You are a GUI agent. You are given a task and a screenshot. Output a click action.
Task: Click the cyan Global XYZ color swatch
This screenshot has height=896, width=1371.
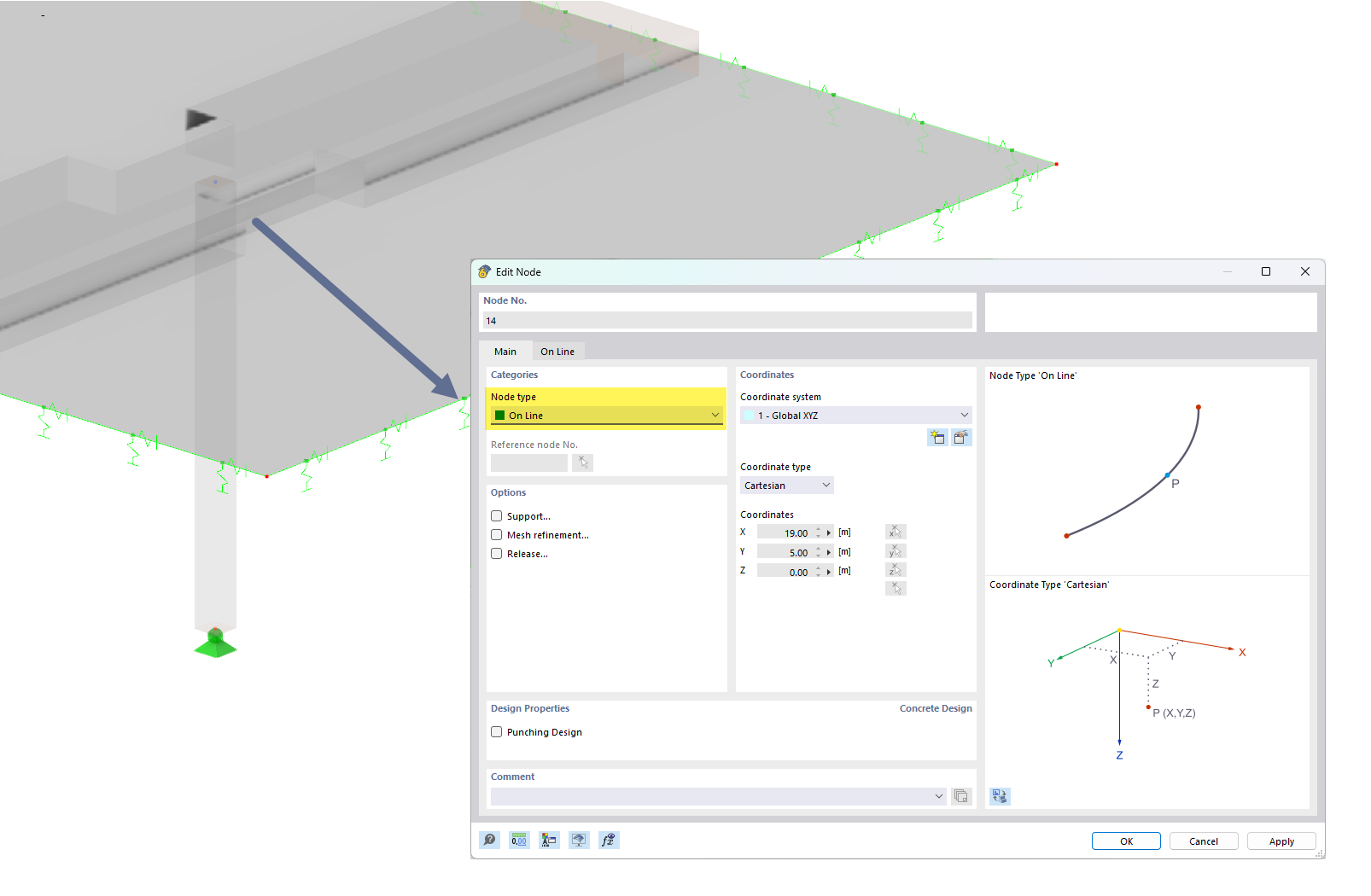pos(750,416)
